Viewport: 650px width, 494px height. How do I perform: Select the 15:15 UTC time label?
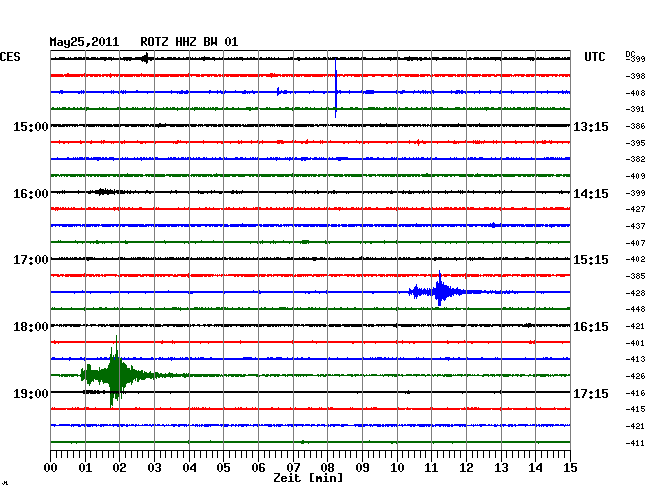point(591,260)
